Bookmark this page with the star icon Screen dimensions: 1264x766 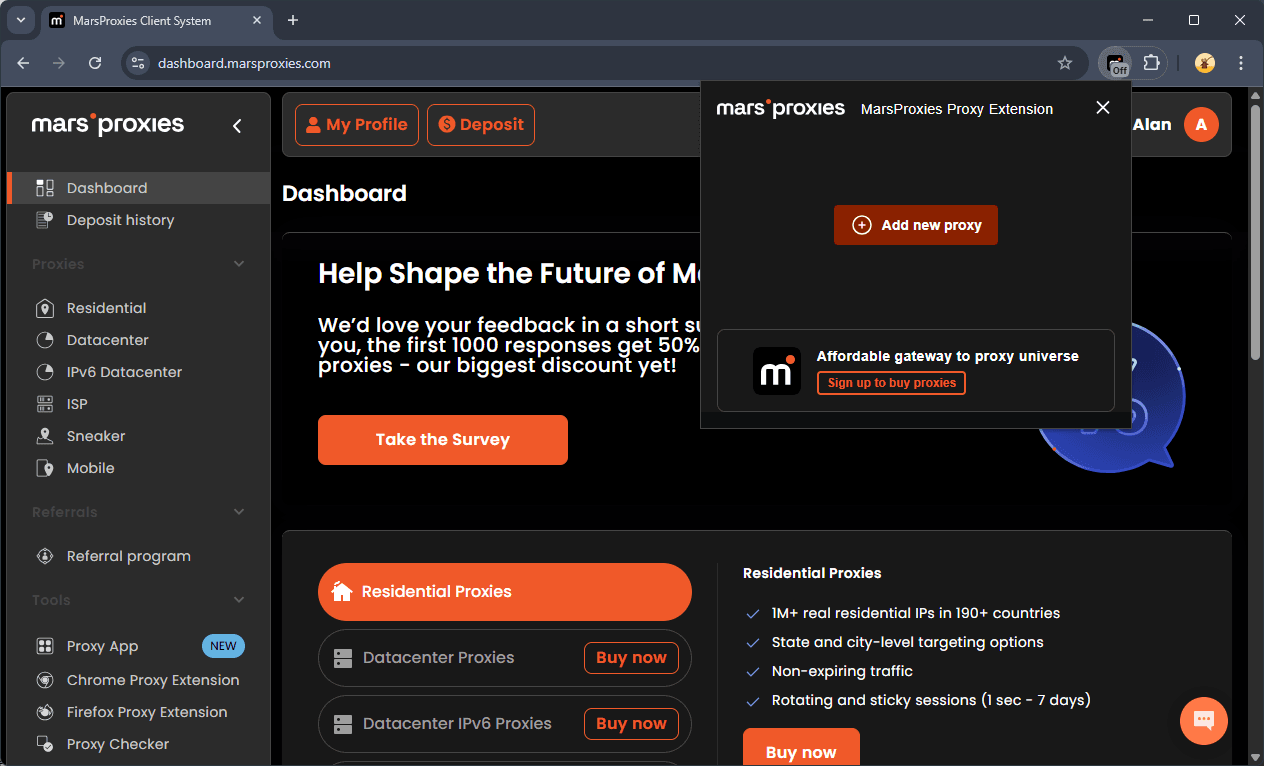coord(1065,63)
